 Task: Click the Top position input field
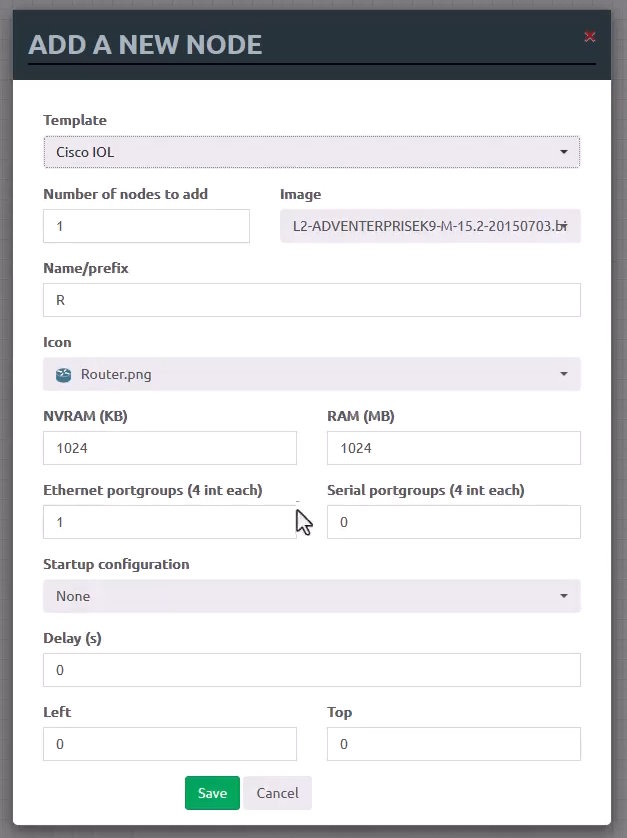tap(454, 744)
